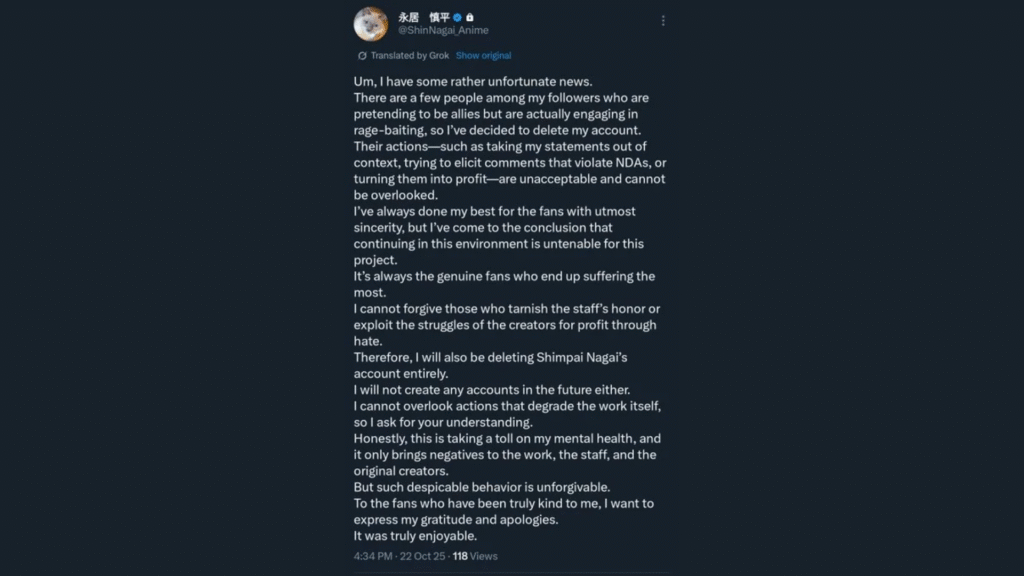Click the Grok translation icon
Image resolution: width=1024 pixels, height=576 pixels.
coord(362,56)
